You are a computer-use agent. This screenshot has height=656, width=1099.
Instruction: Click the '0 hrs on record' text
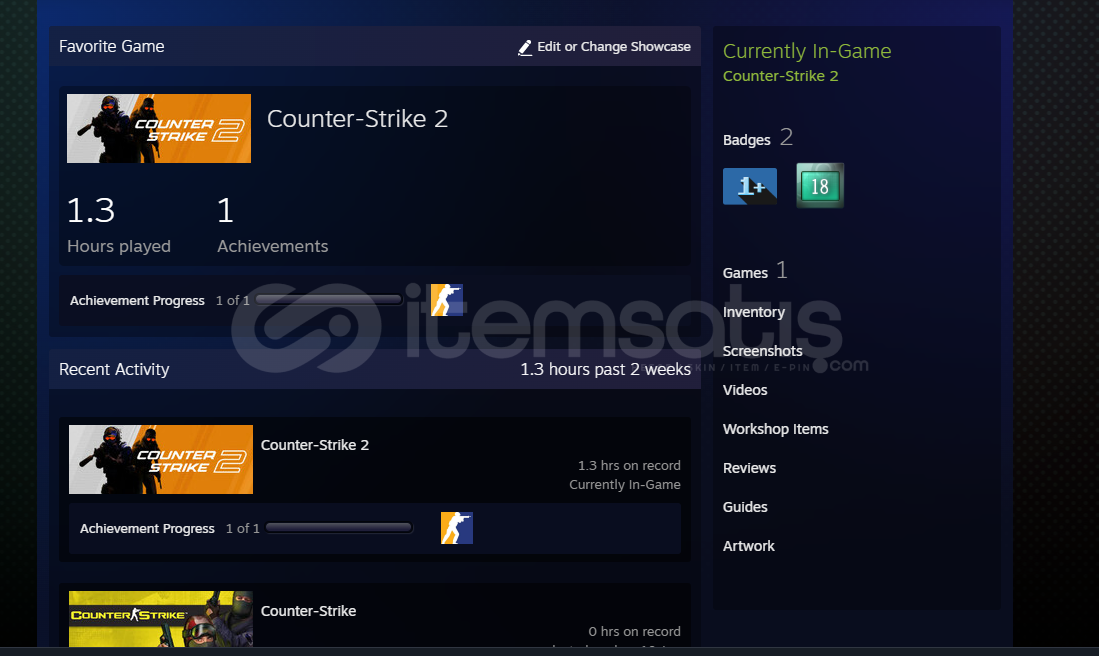click(634, 631)
